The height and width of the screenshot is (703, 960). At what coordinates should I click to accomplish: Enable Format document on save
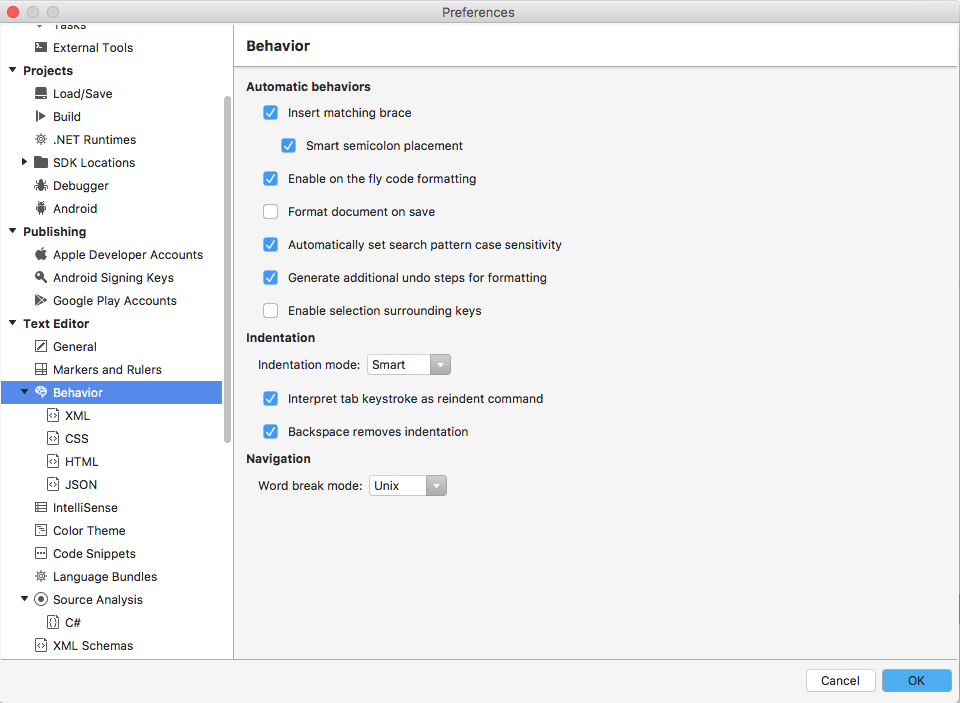[271, 211]
